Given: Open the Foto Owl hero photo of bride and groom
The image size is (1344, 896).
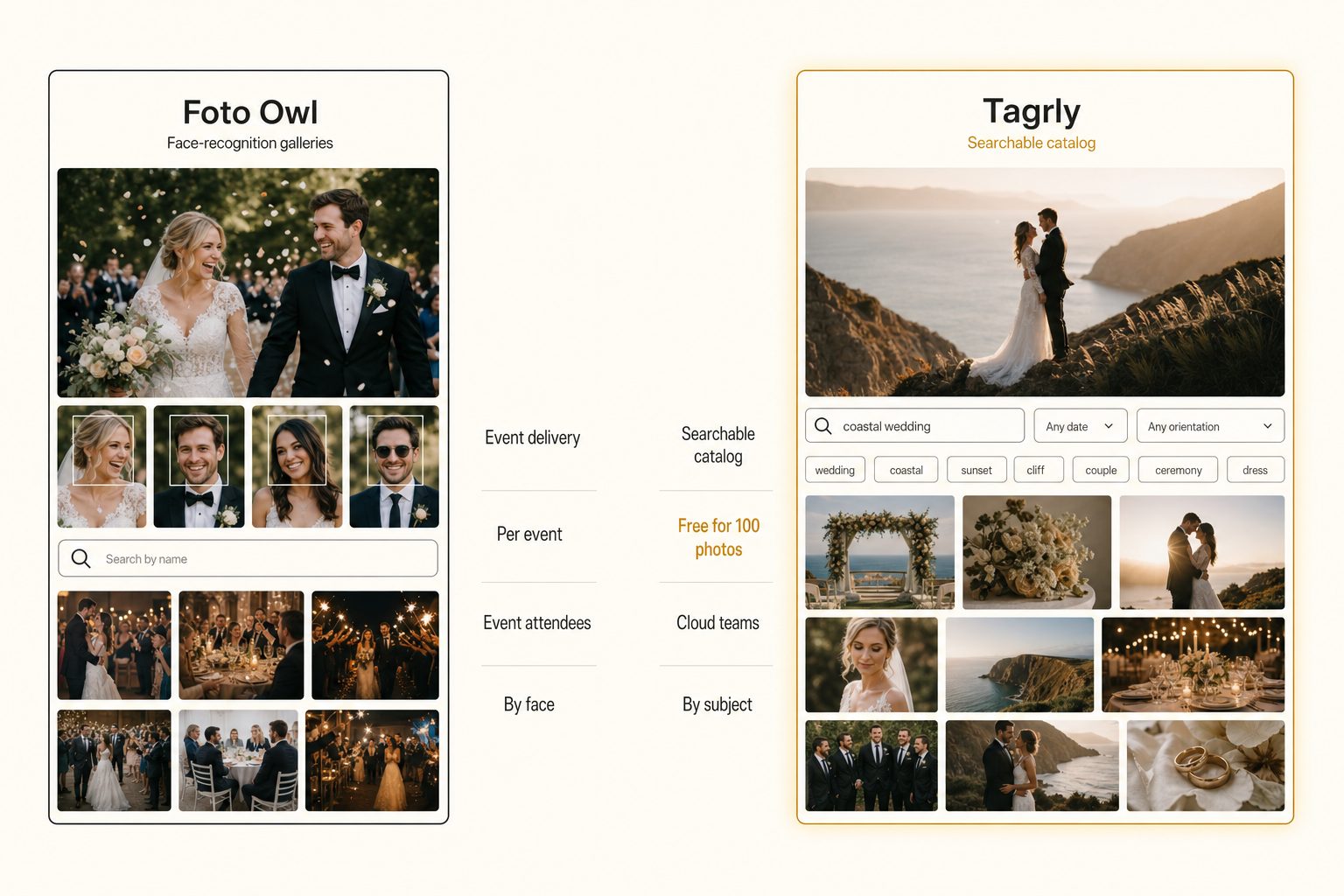Looking at the screenshot, I should (x=248, y=283).
